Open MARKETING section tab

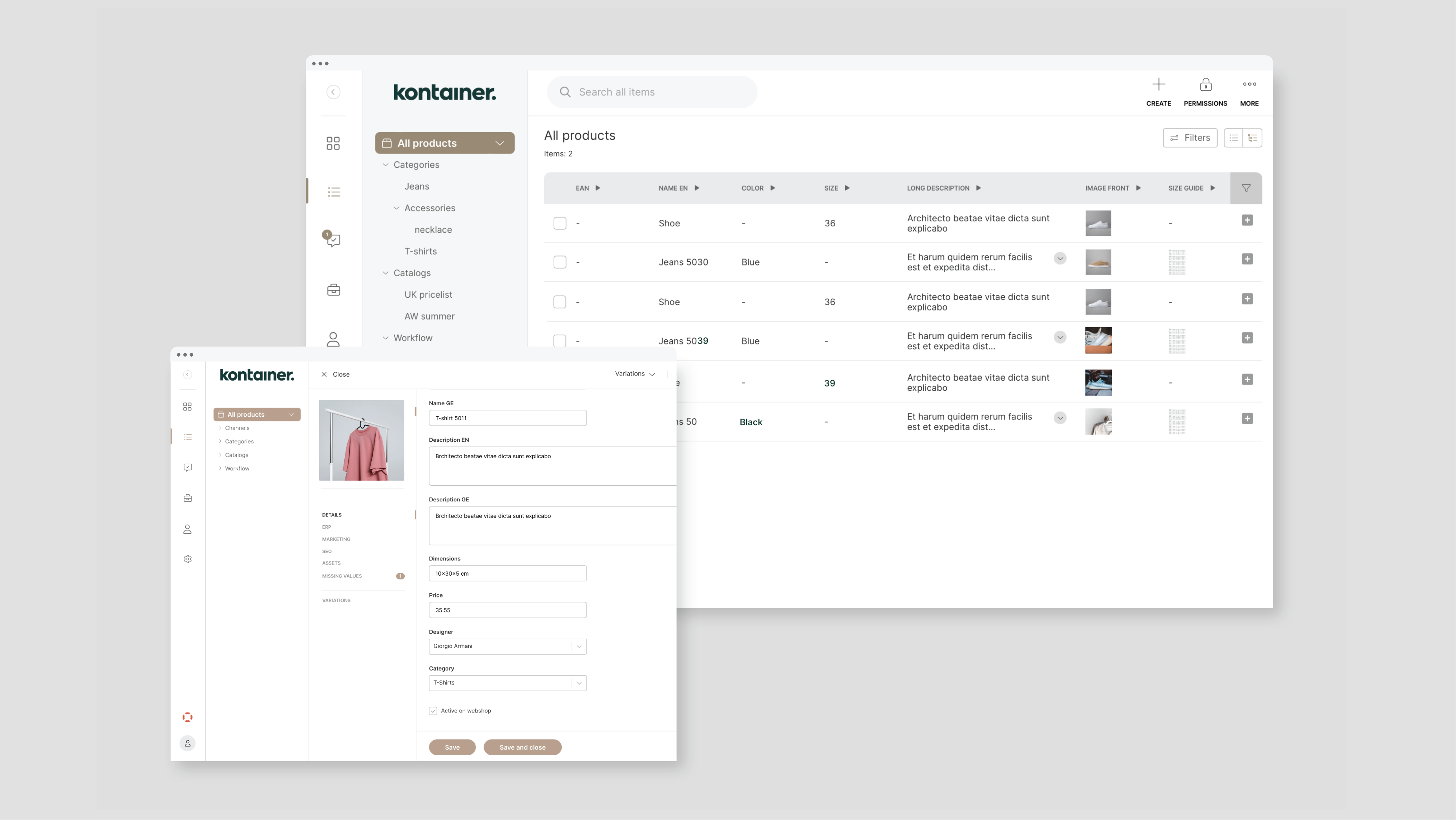[x=336, y=539]
